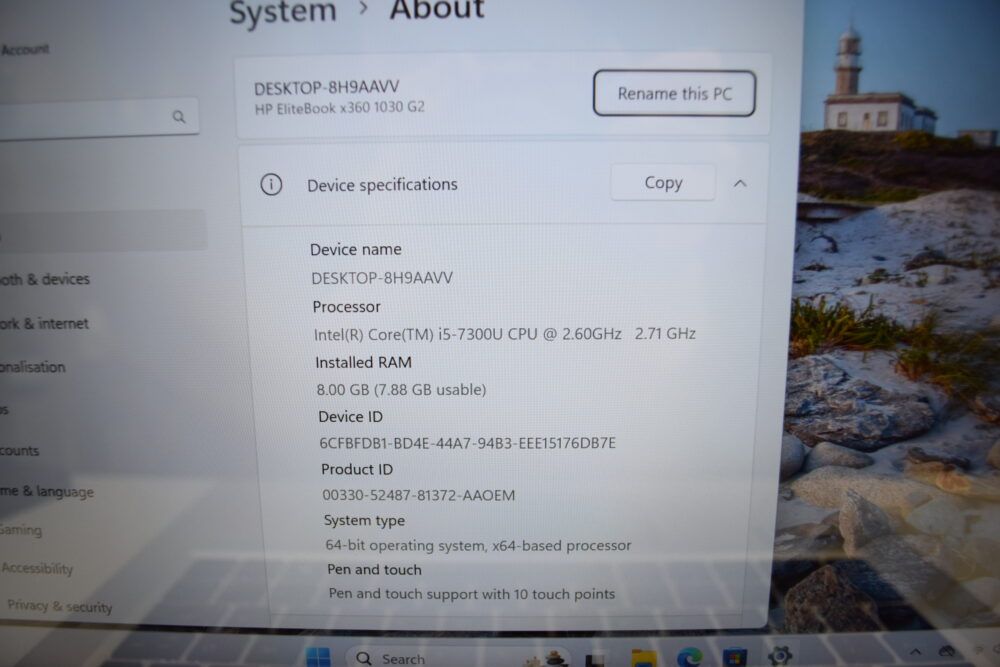Click the info icon beside Device specifications
This screenshot has height=667, width=1000.
(271, 184)
